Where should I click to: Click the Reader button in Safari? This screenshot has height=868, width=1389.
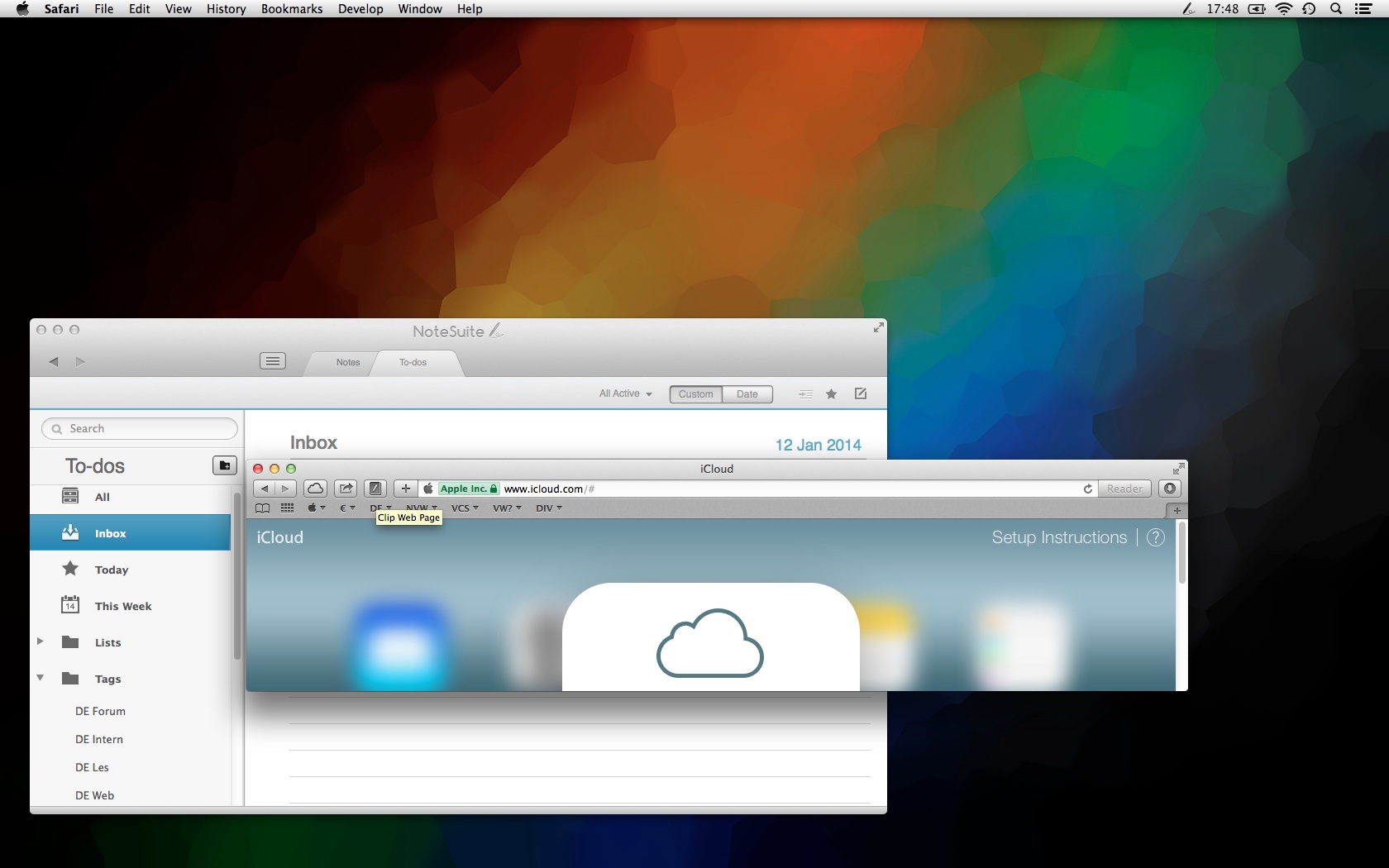coord(1124,489)
